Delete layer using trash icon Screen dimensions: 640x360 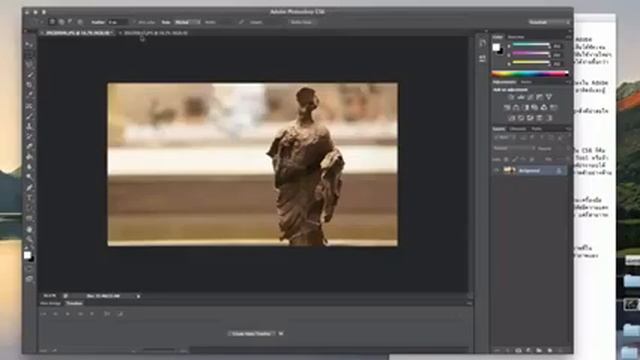tap(560, 350)
